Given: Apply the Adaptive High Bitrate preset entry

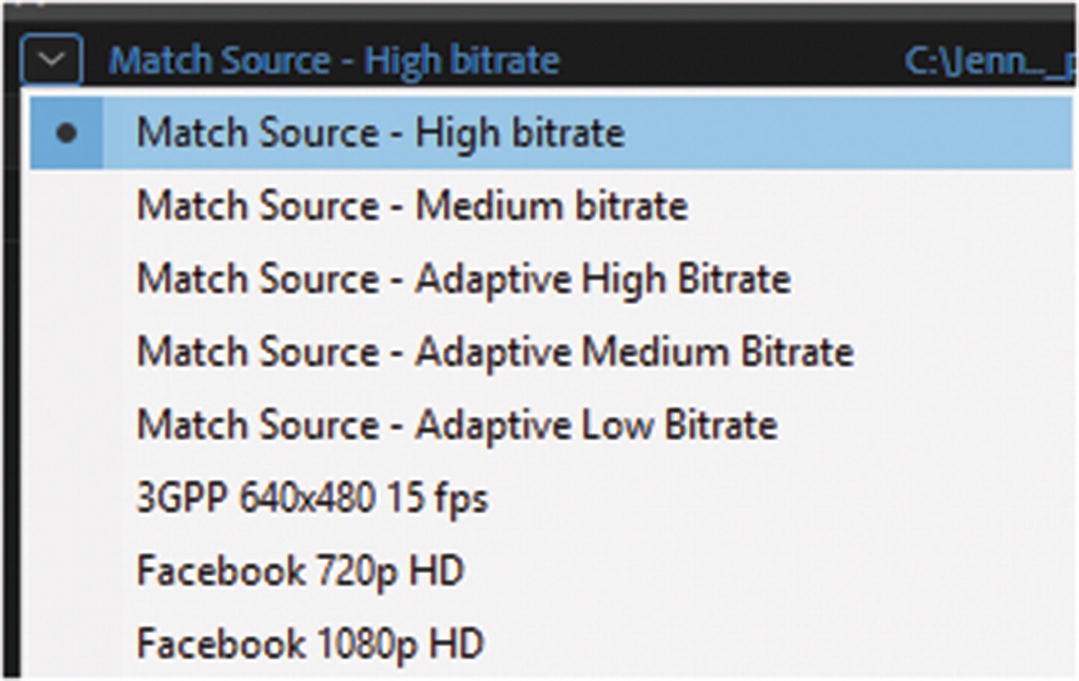Looking at the screenshot, I should [x=463, y=278].
